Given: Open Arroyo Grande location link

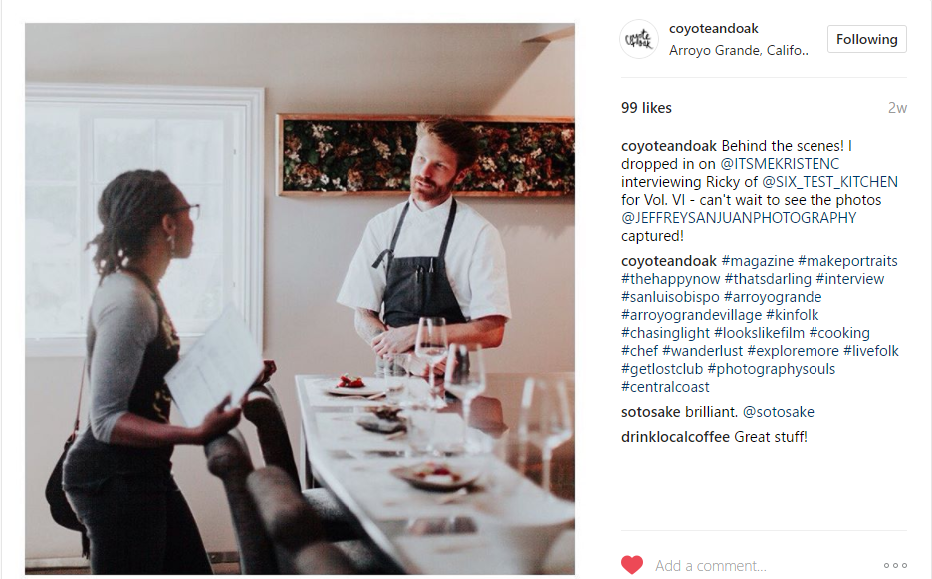Looking at the screenshot, I should click(739, 51).
